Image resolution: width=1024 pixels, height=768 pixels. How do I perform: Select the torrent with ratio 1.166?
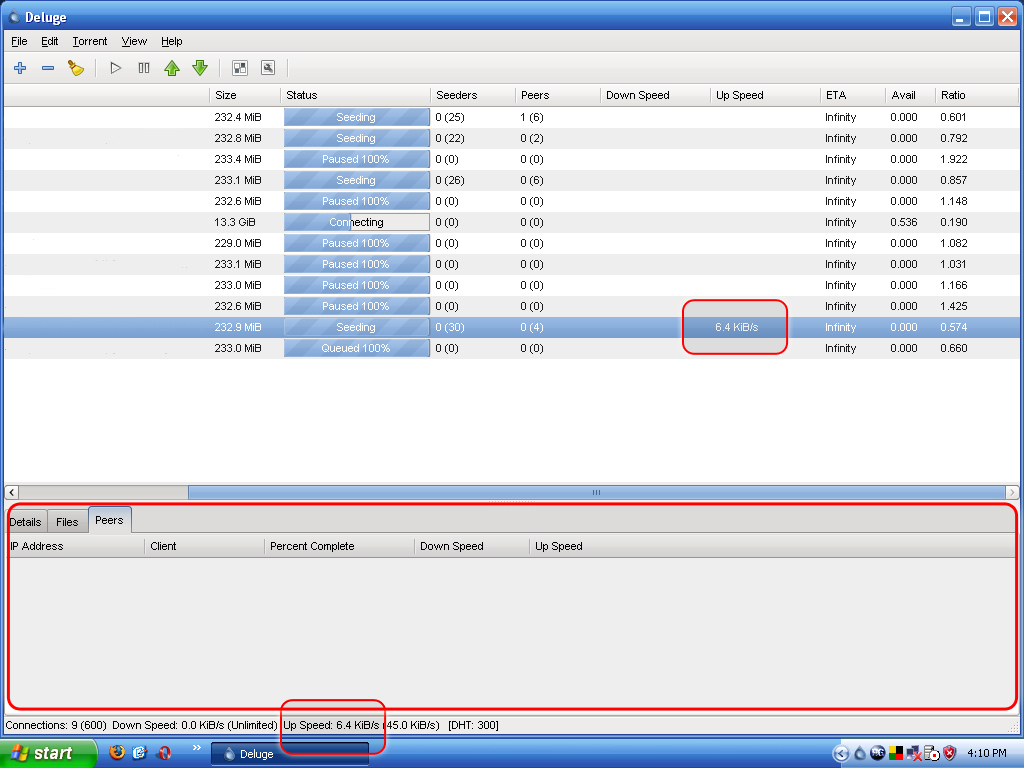[511, 285]
